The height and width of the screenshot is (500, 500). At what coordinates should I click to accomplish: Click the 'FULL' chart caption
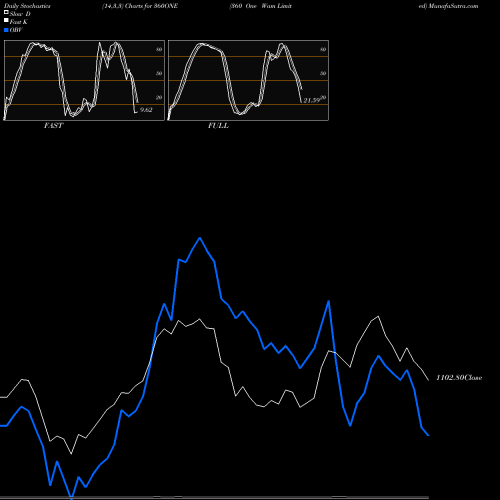(218, 126)
